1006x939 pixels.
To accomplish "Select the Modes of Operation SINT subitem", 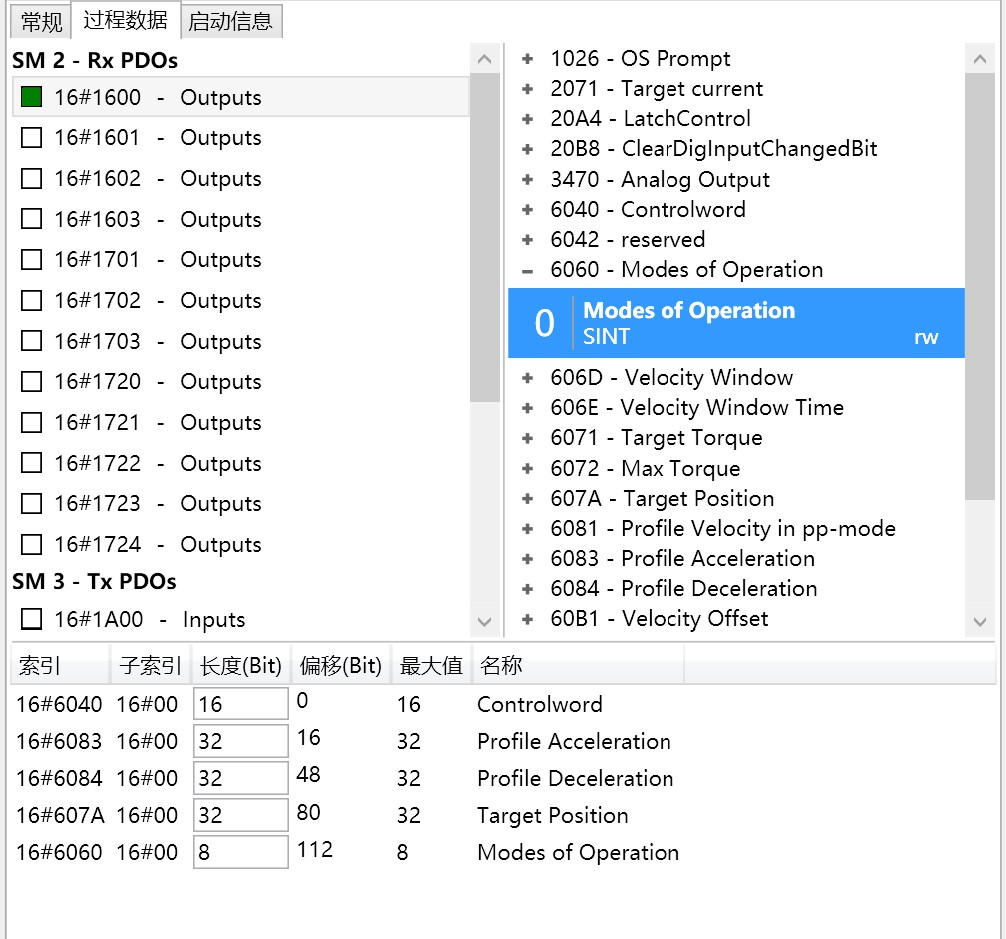I will (736, 323).
